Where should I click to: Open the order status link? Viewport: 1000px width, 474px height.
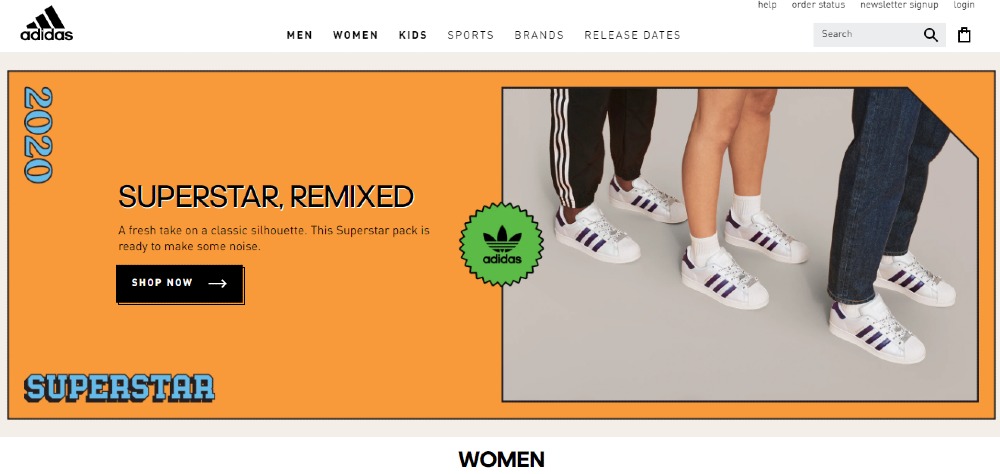pyautogui.click(x=818, y=5)
